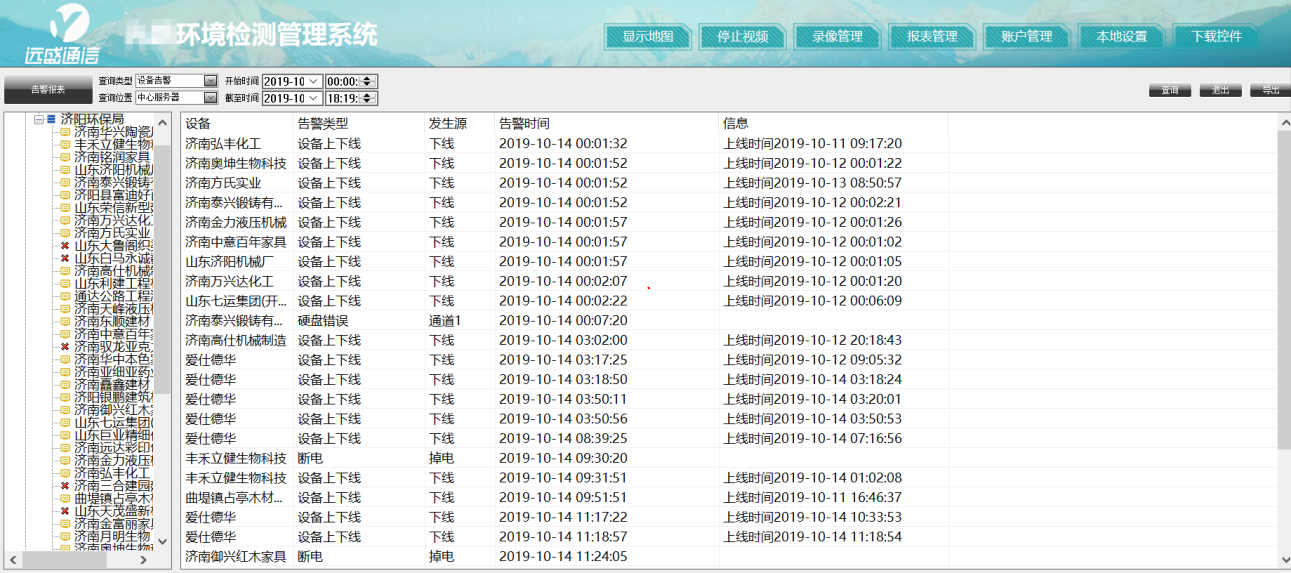Click the device icon next to 济南远达彩印
Viewport: 1291px width, 573px height.
65,448
